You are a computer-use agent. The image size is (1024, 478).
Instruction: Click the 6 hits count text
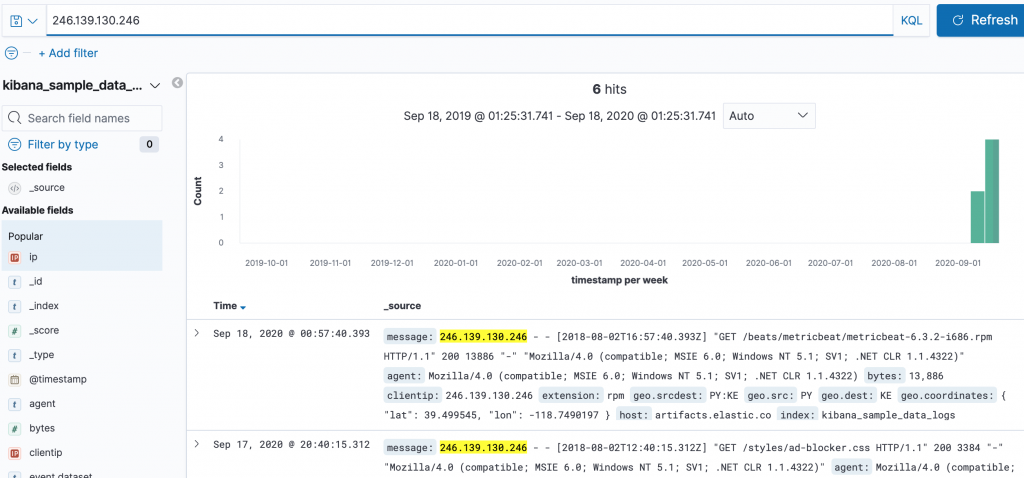(x=609, y=89)
